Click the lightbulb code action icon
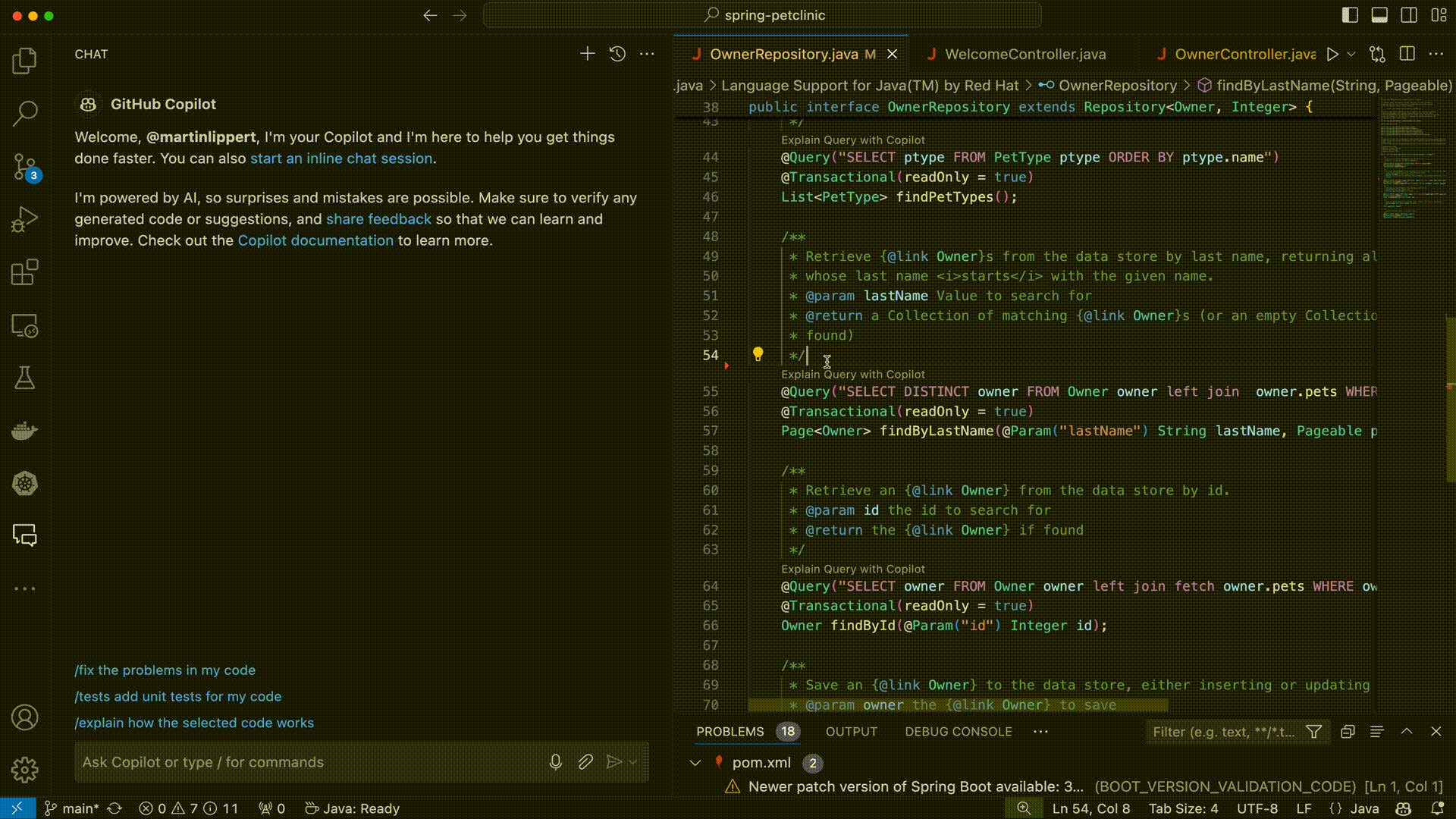 click(x=758, y=354)
